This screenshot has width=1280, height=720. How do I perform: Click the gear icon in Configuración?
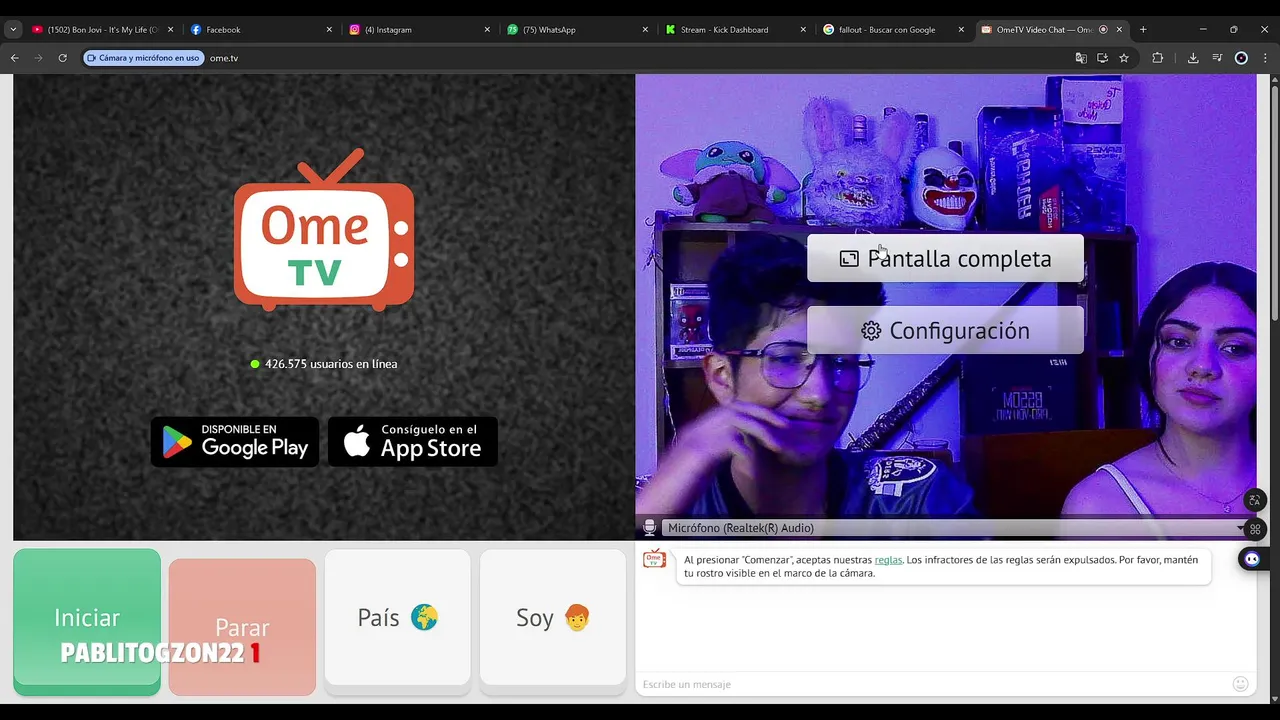[871, 331]
